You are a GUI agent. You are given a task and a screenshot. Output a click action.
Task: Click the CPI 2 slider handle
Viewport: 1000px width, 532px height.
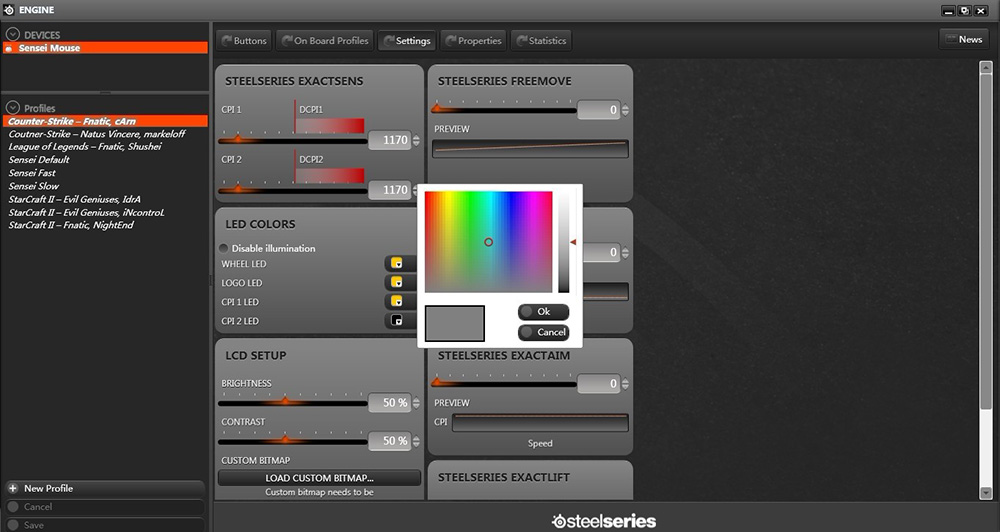tap(238, 188)
